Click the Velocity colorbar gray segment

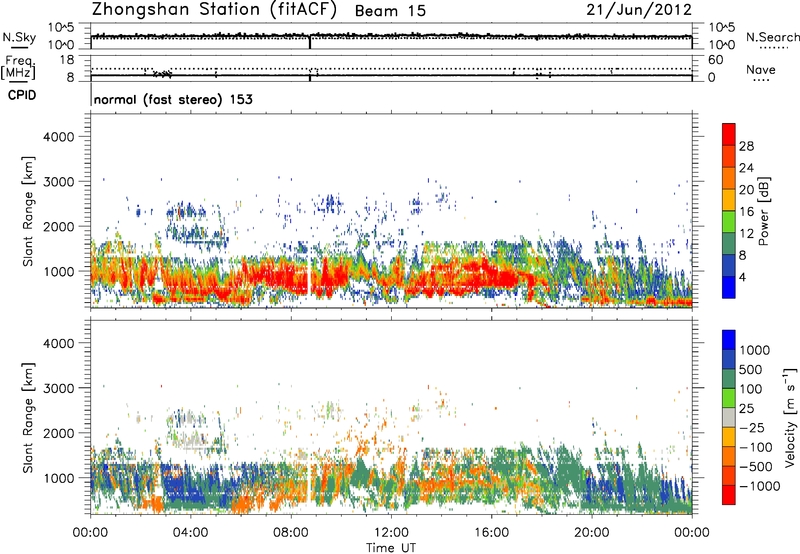pos(729,418)
